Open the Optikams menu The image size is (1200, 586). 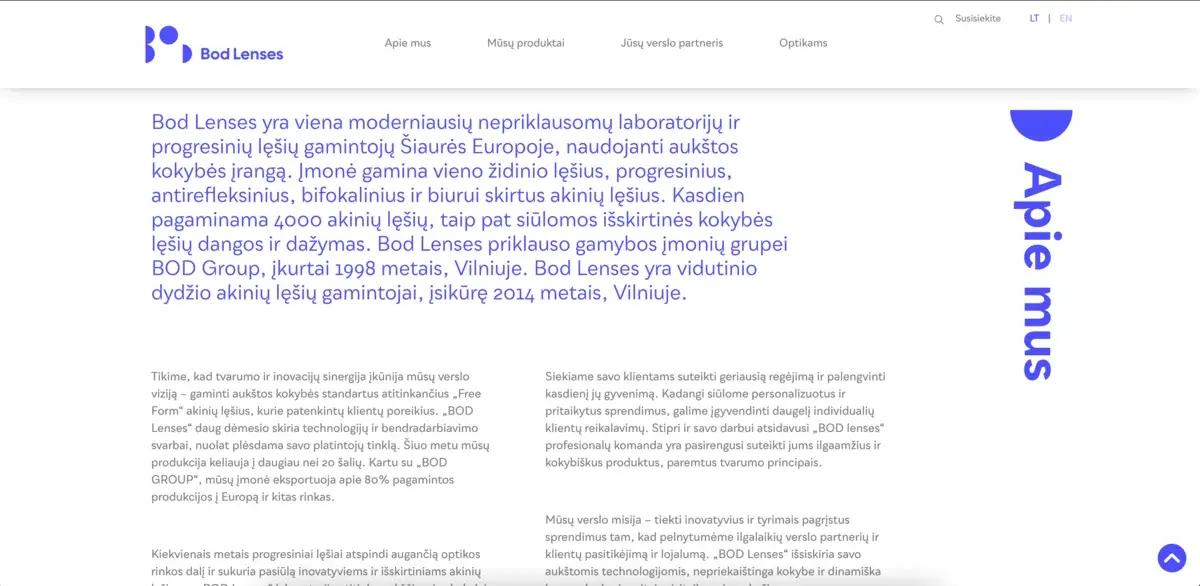(x=803, y=43)
